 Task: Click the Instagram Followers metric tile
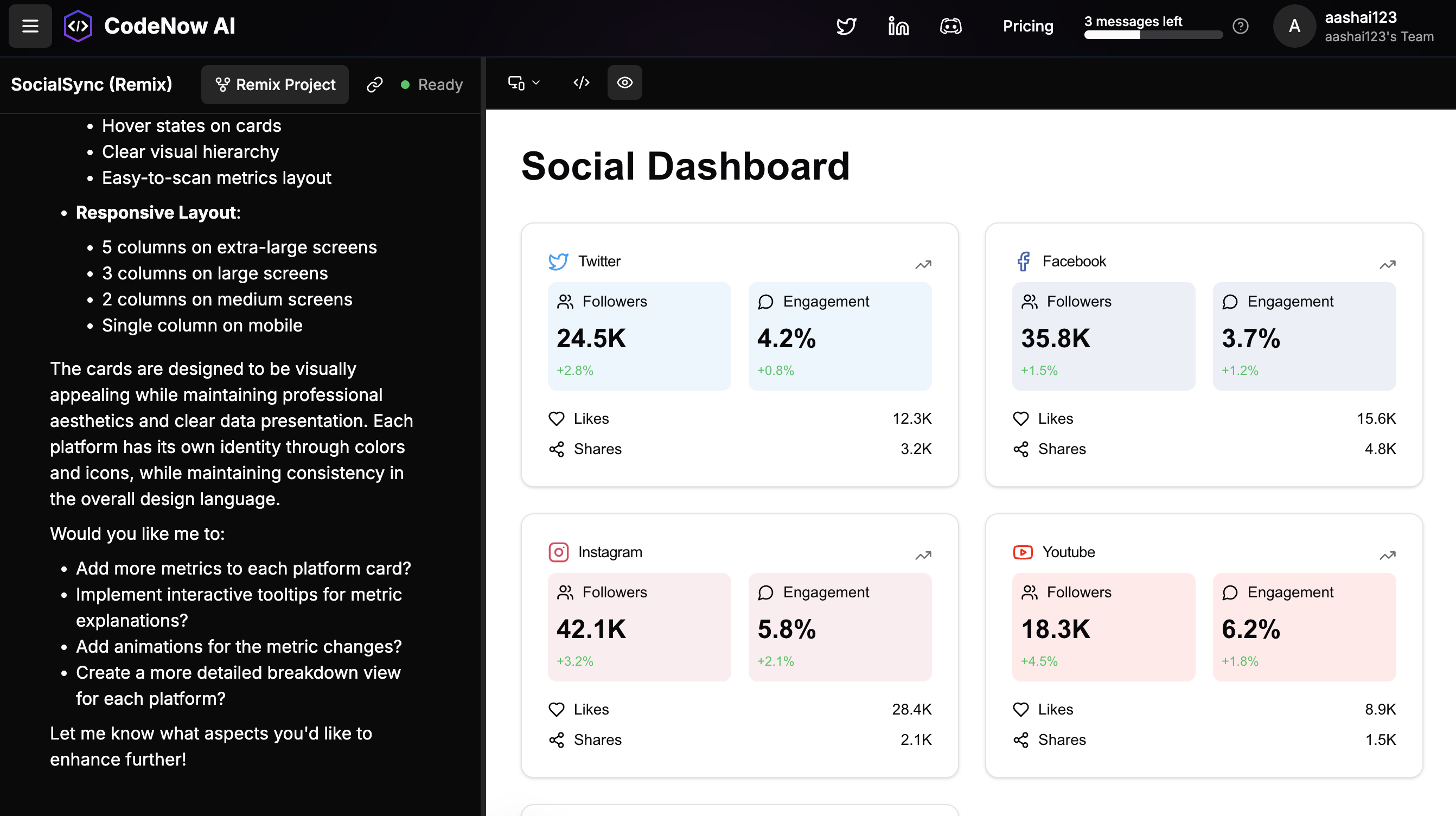pos(638,626)
